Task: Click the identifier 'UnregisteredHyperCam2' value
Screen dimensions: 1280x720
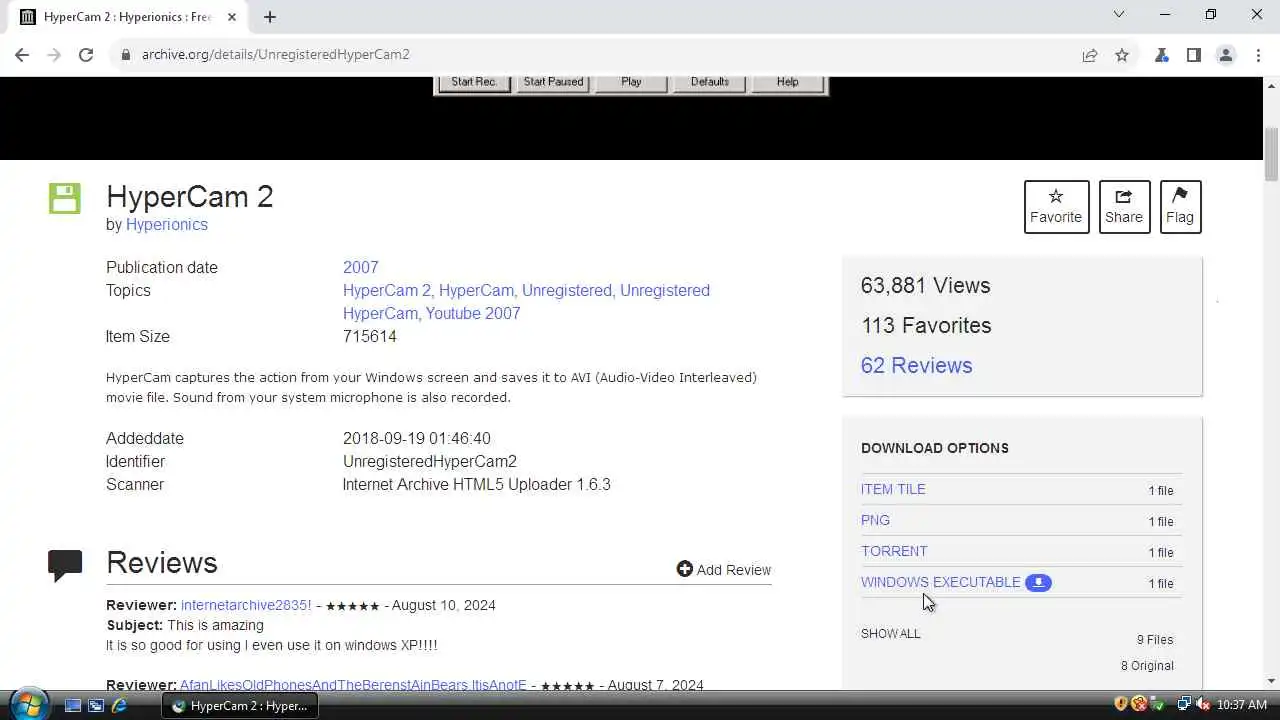Action: pyautogui.click(x=430, y=462)
